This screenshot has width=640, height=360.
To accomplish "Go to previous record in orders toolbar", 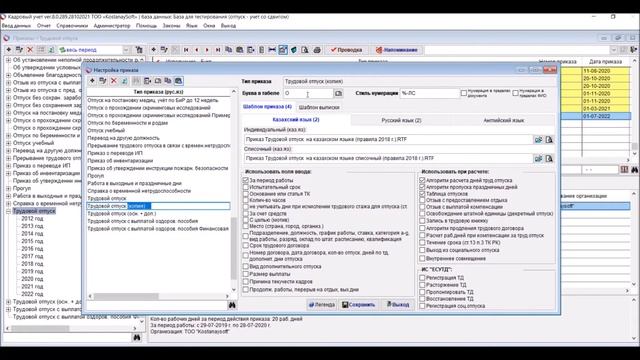I will [x=197, y=50].
